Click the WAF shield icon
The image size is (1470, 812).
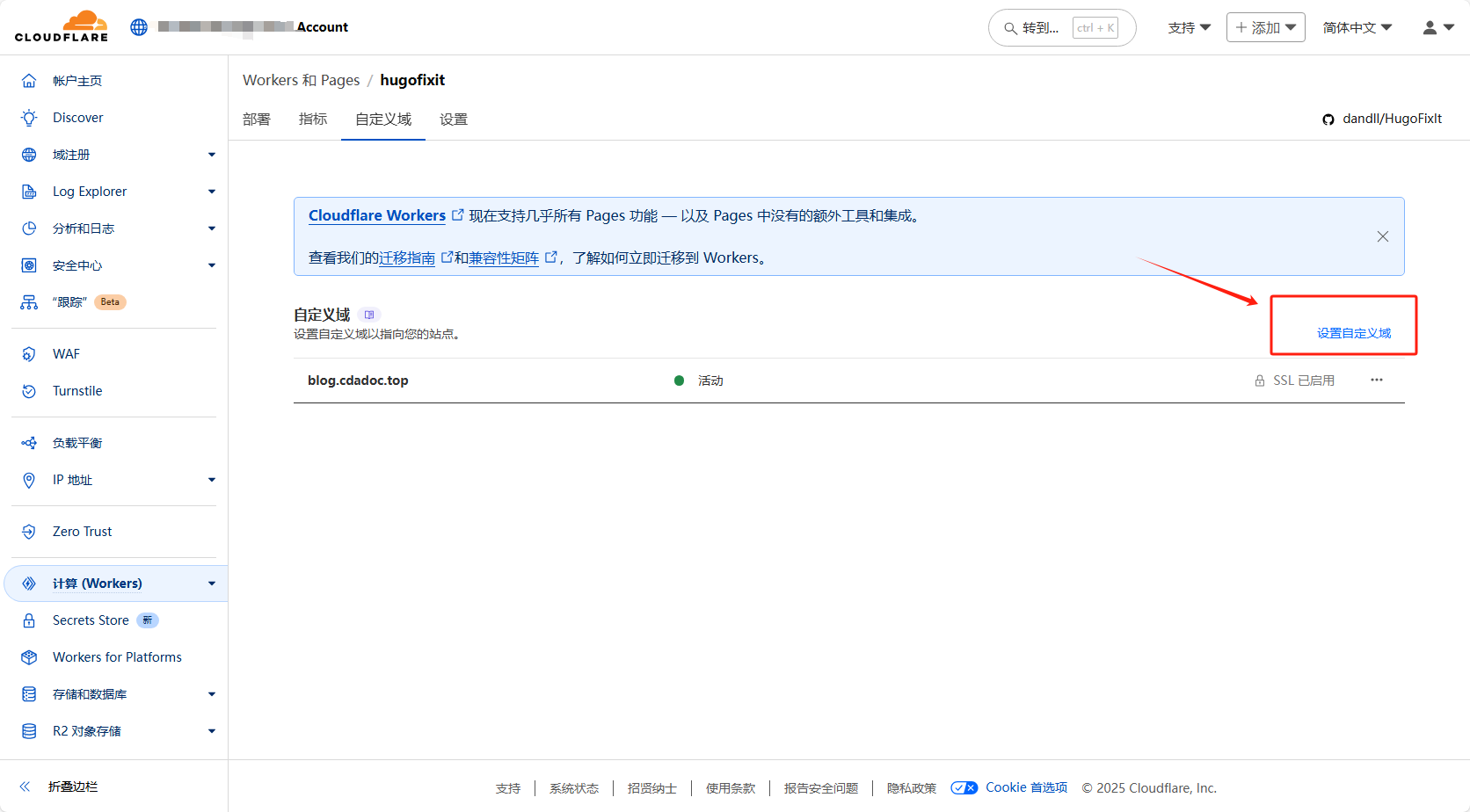(29, 354)
